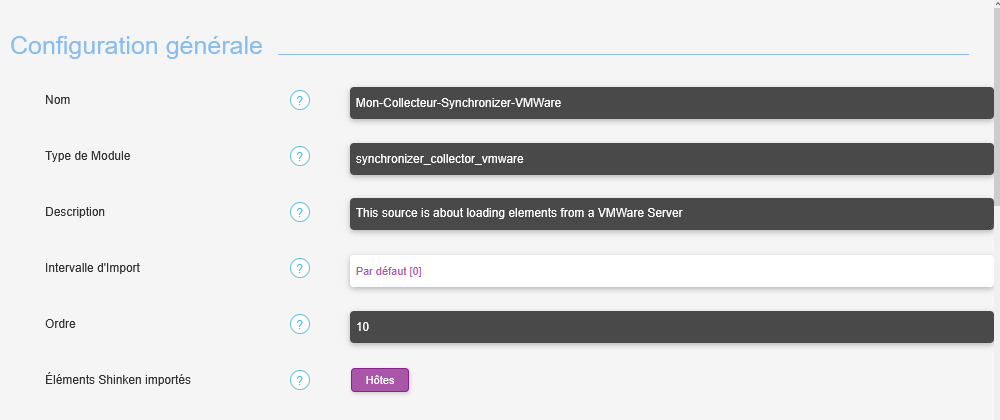Focus the Ordre field containing 10
1000x420 pixels.
pyautogui.click(x=671, y=326)
